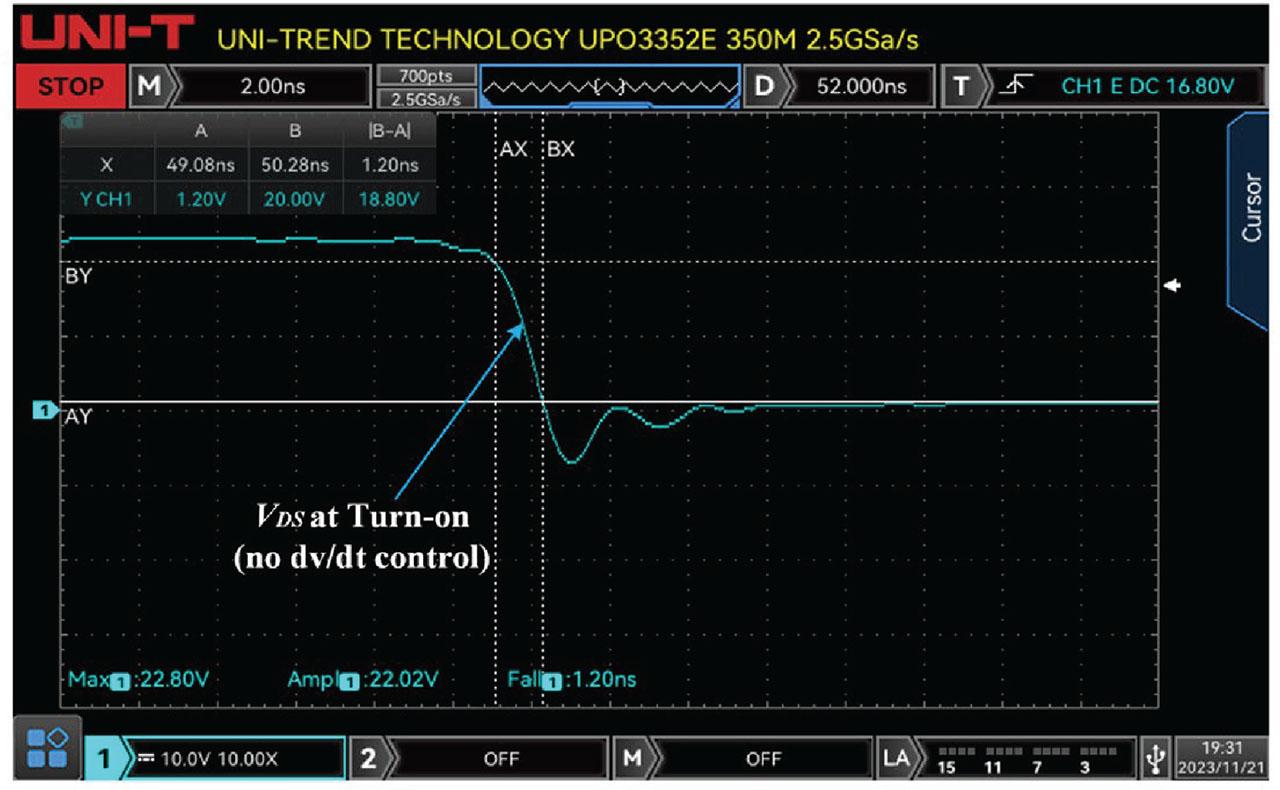Click the 700pts memory depth button
Screen dimensions: 1280x790
click(x=425, y=75)
